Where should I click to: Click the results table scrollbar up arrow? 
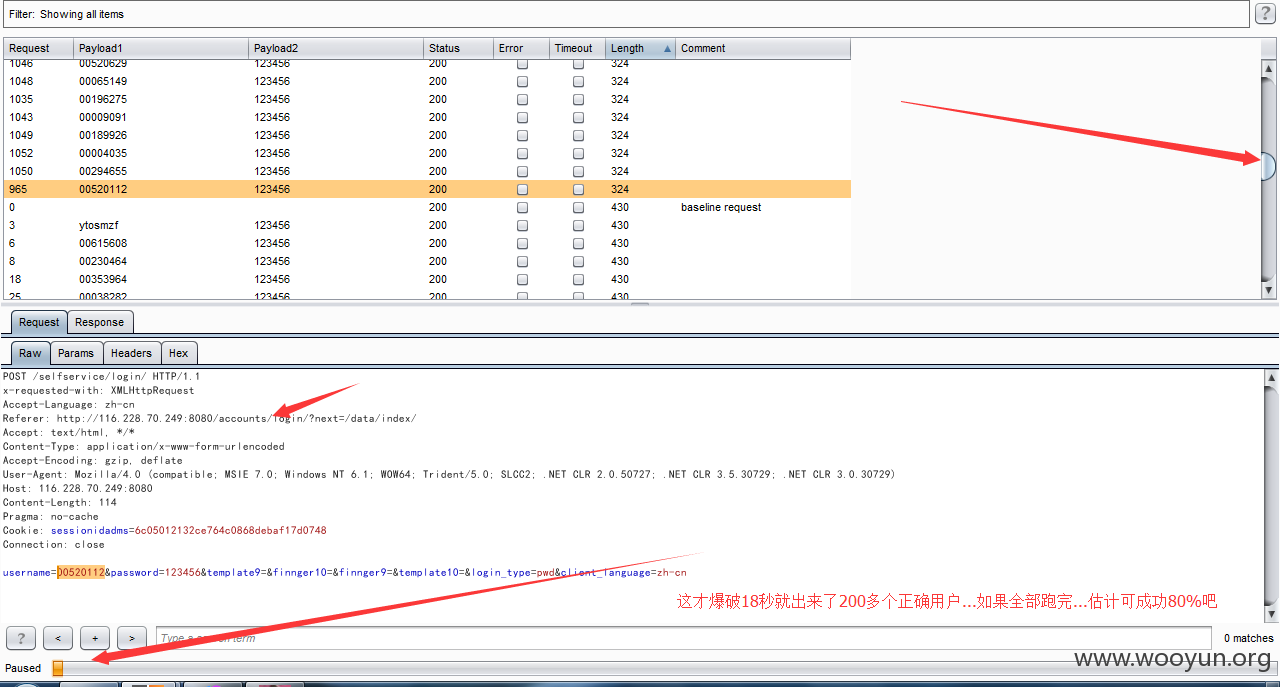[x=1269, y=67]
